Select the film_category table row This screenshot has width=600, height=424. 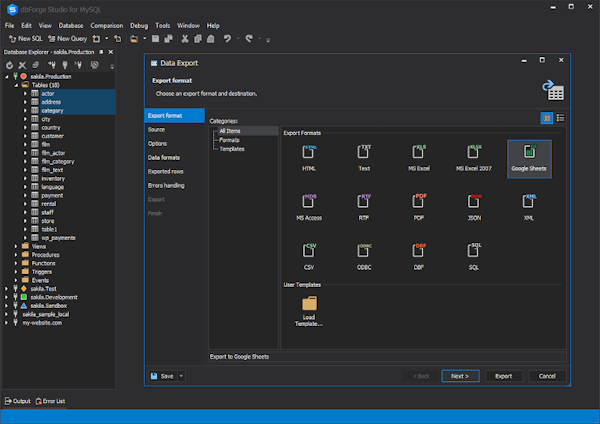coord(58,161)
